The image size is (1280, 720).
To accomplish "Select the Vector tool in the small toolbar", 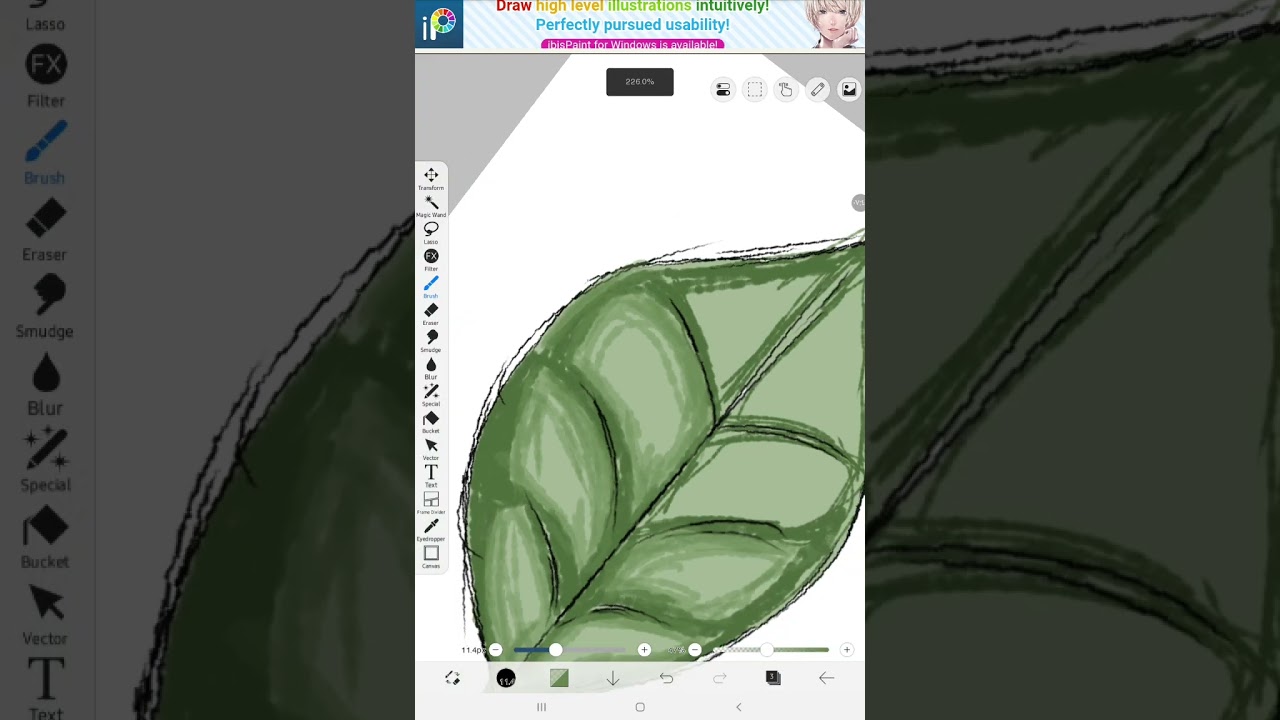I will click(x=431, y=448).
